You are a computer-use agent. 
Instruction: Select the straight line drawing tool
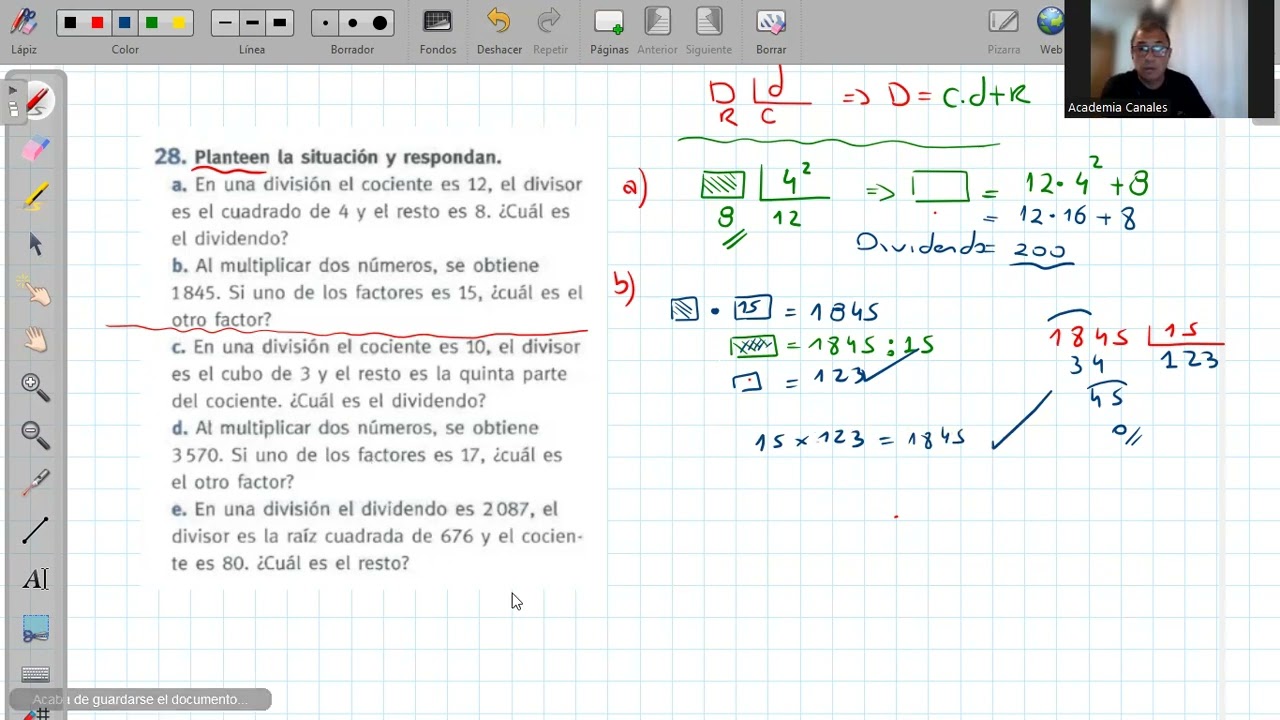point(35,531)
